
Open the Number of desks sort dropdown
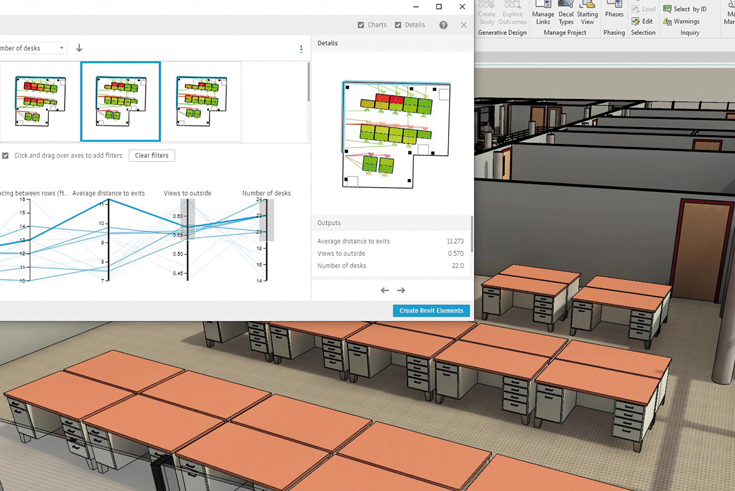pyautogui.click(x=33, y=48)
